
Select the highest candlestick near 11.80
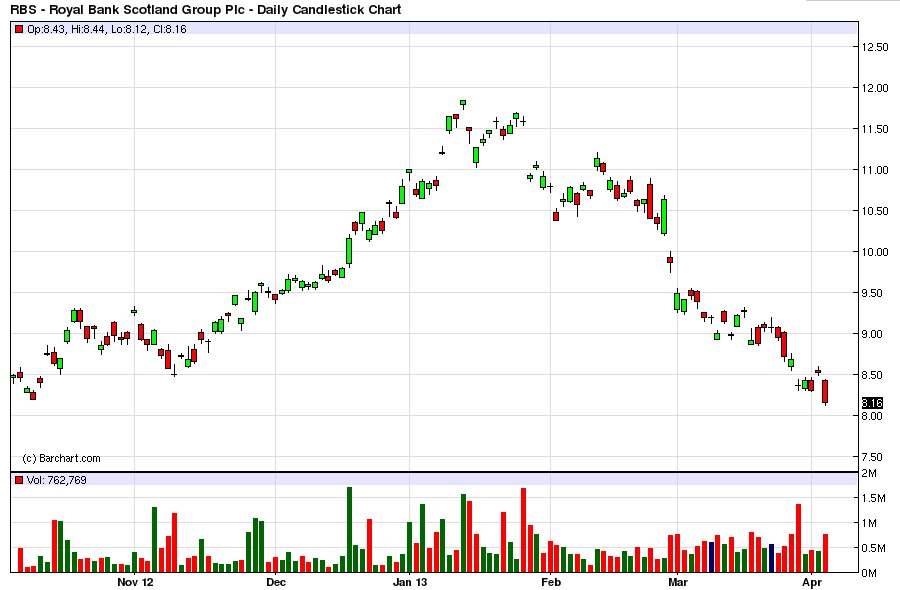coord(463,102)
